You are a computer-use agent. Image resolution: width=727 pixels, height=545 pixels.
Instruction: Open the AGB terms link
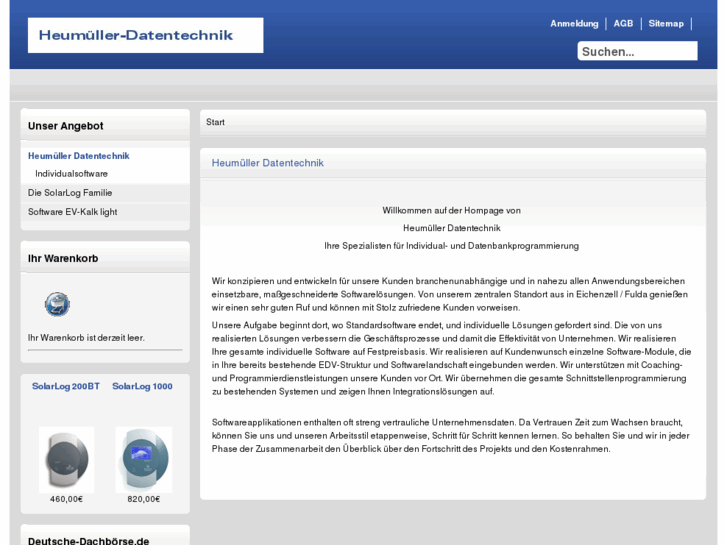(623, 24)
